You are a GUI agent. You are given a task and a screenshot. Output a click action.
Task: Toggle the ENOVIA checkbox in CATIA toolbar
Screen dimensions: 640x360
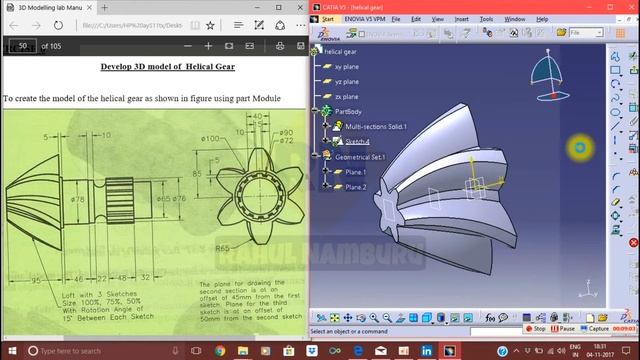click(362, 34)
